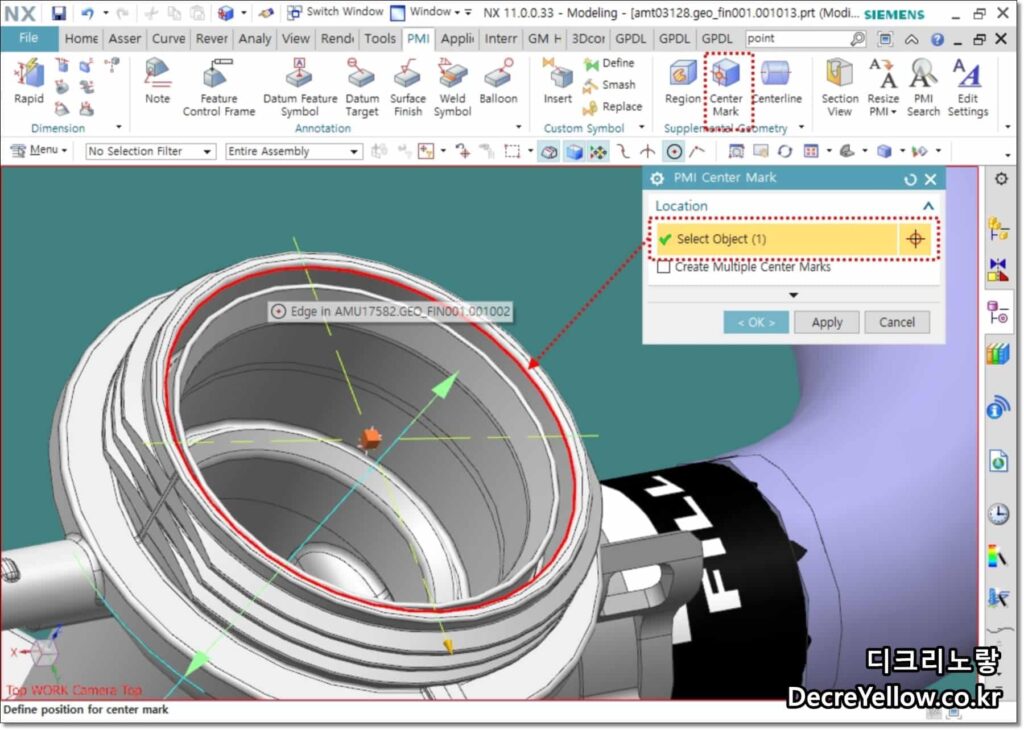Select the Datum Target tool
The height and width of the screenshot is (730, 1024).
pos(362,88)
